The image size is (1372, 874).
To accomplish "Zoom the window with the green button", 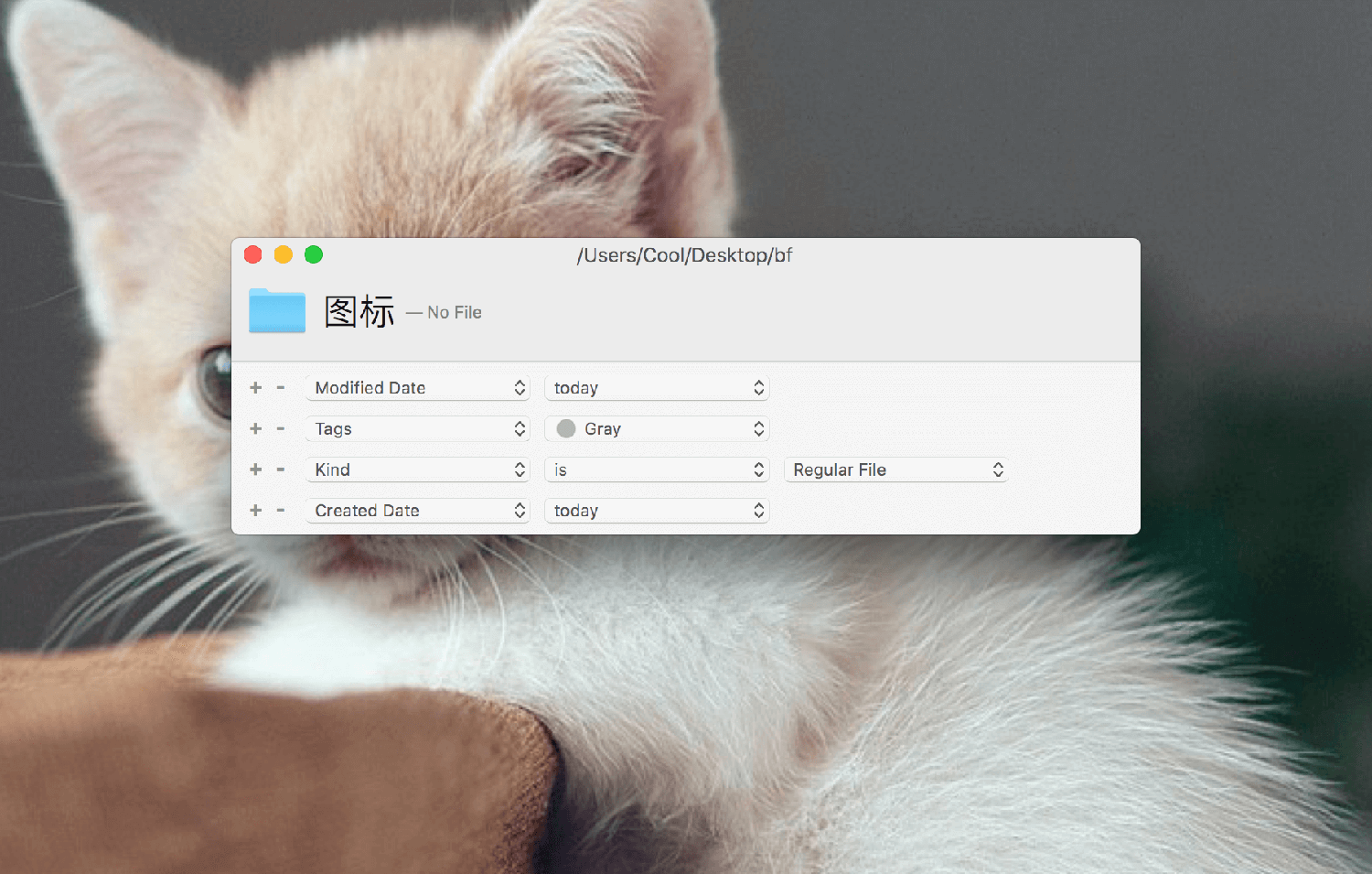I will click(x=314, y=254).
